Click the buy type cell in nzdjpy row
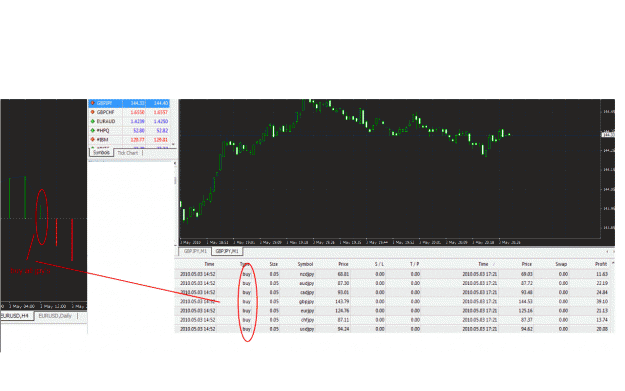This screenshot has width=625, height=391. tap(247, 274)
